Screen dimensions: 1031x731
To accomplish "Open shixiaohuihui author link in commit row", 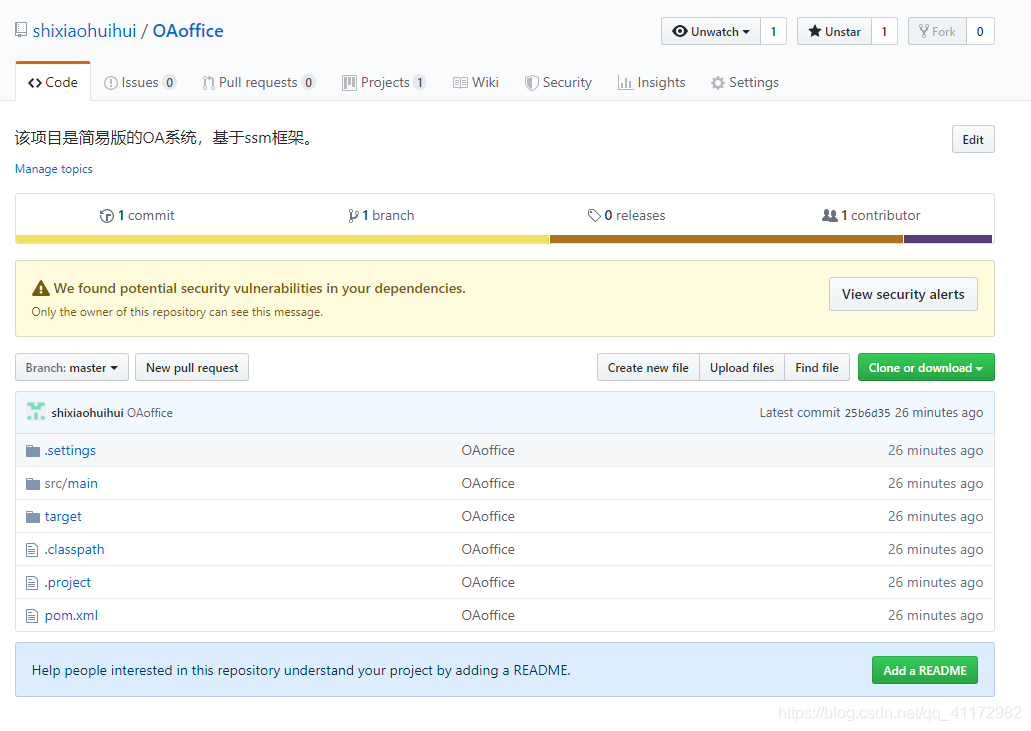I will pyautogui.click(x=87, y=413).
